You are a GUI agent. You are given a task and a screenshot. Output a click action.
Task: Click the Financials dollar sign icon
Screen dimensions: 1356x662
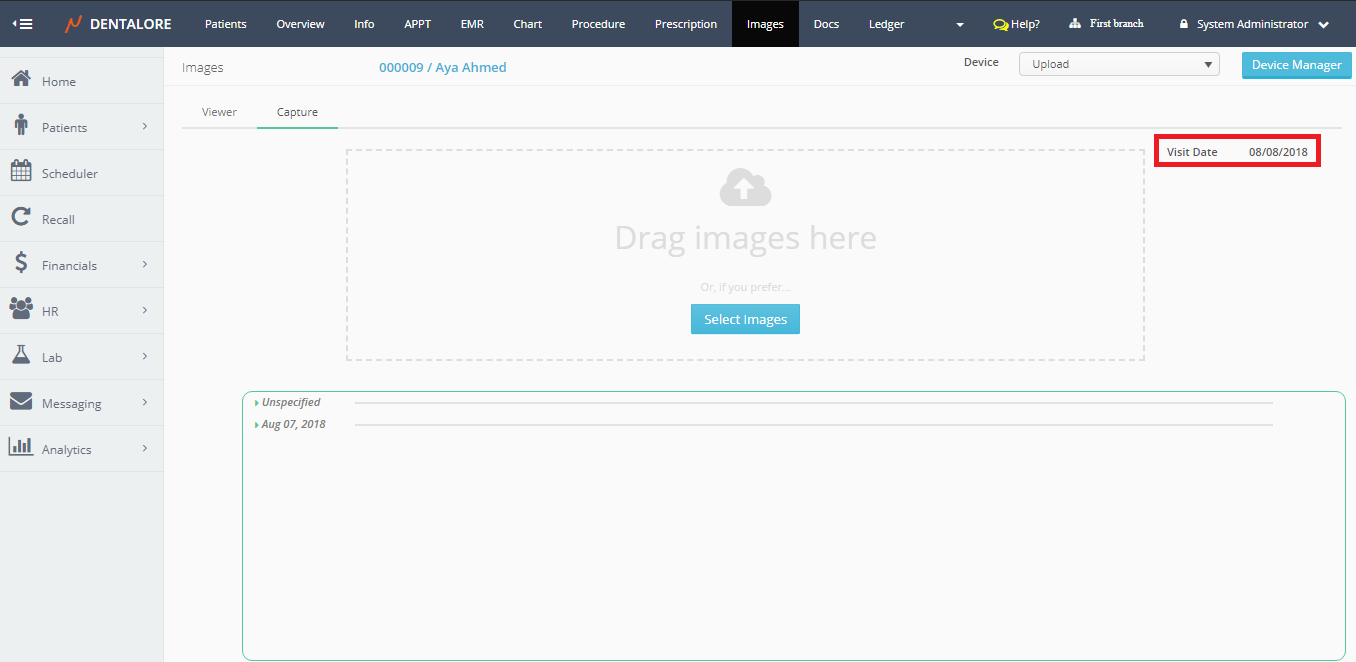click(x=21, y=264)
